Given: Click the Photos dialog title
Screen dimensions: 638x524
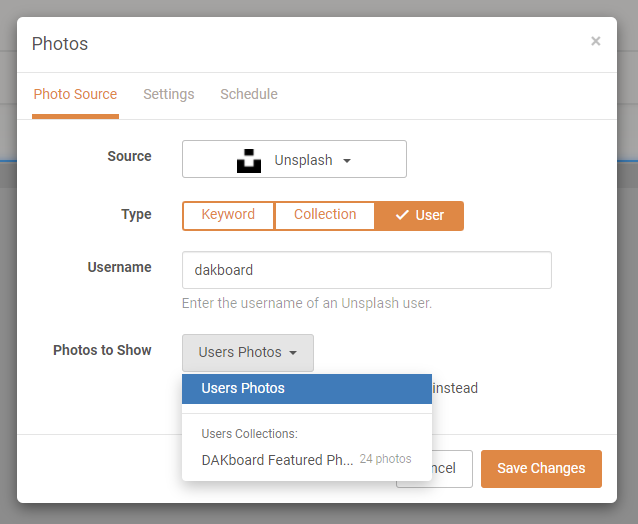Looking at the screenshot, I should click(x=60, y=44).
